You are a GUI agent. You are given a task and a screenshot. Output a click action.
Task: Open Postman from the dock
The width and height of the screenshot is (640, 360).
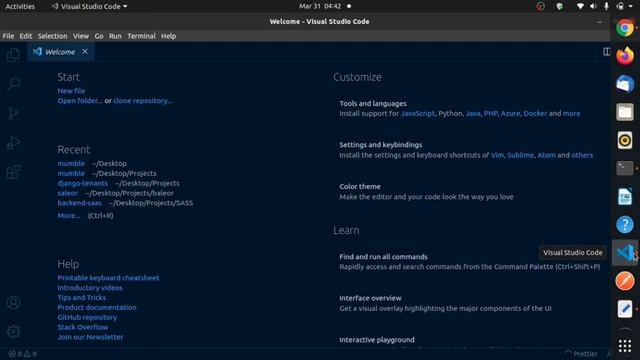[625, 281]
